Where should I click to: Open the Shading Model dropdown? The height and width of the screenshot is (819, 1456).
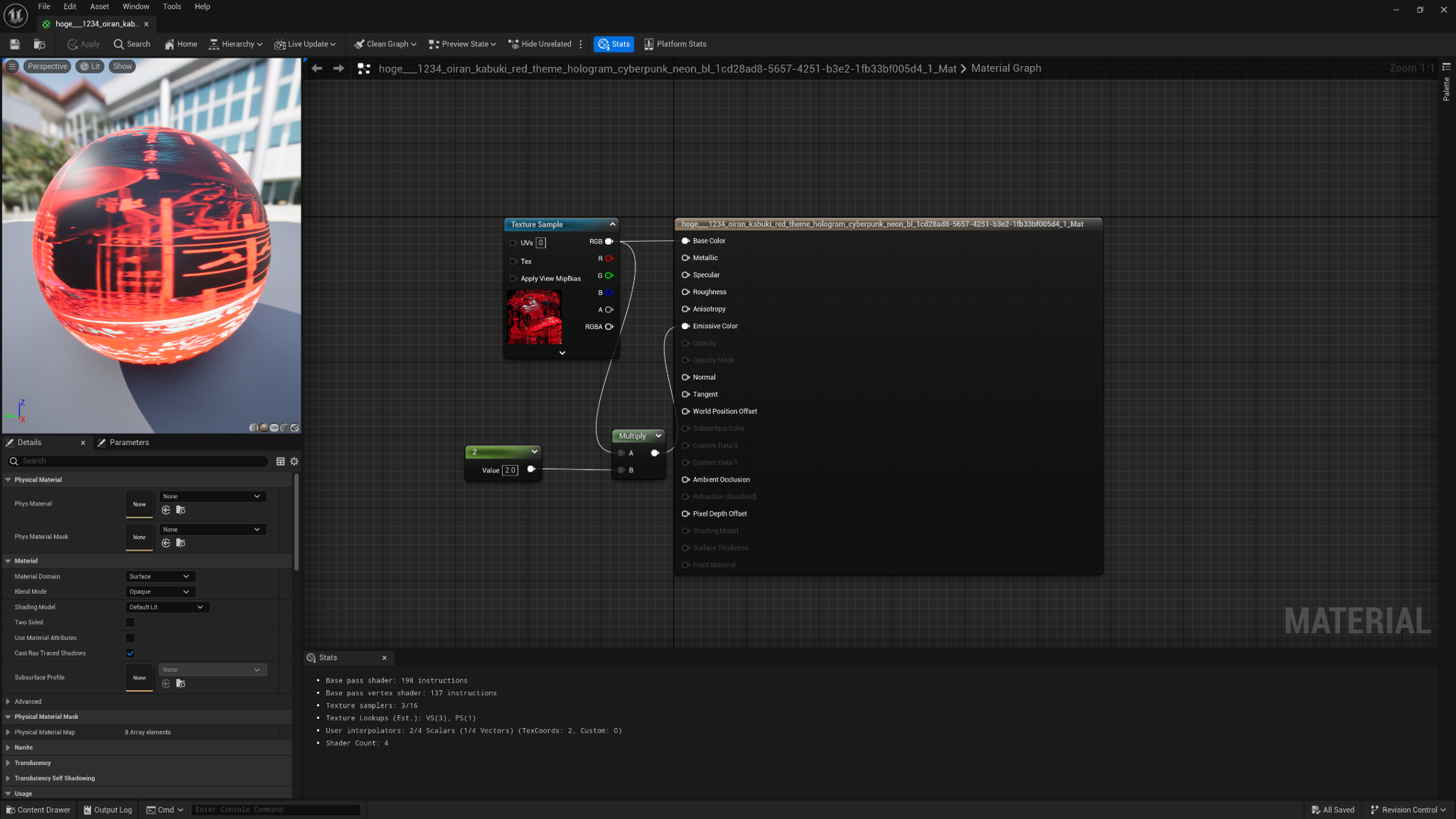(166, 607)
